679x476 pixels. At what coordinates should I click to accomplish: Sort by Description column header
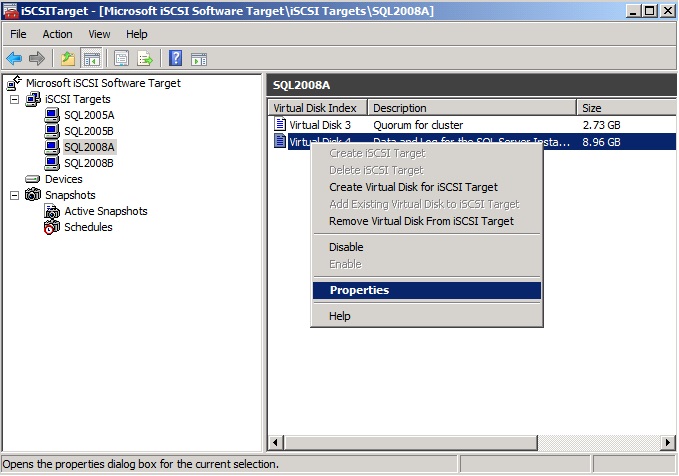pos(472,108)
